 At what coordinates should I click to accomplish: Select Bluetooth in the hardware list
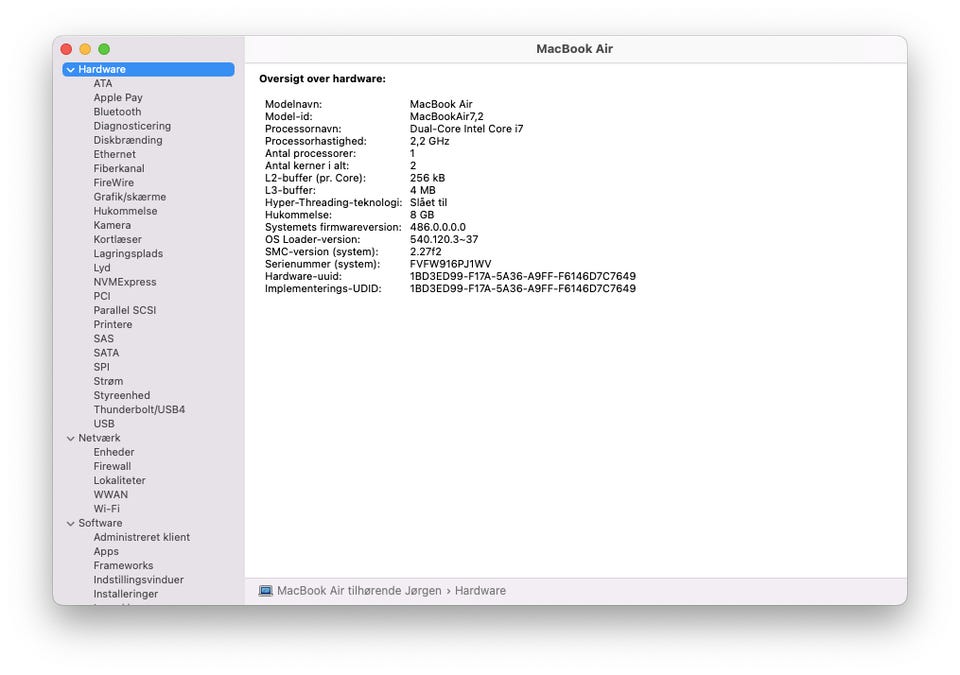coord(117,112)
